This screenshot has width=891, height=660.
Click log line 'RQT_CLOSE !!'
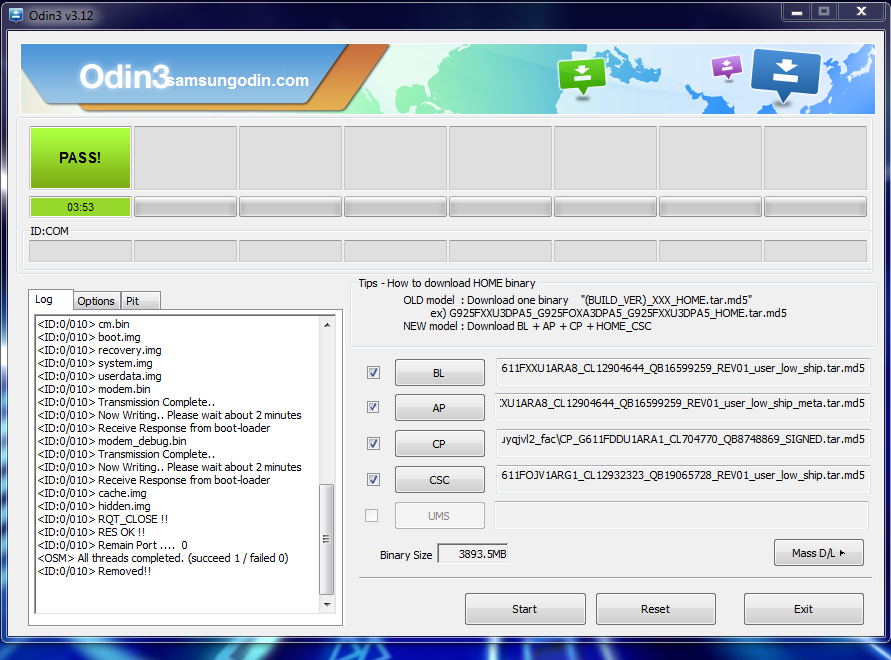(x=103, y=519)
